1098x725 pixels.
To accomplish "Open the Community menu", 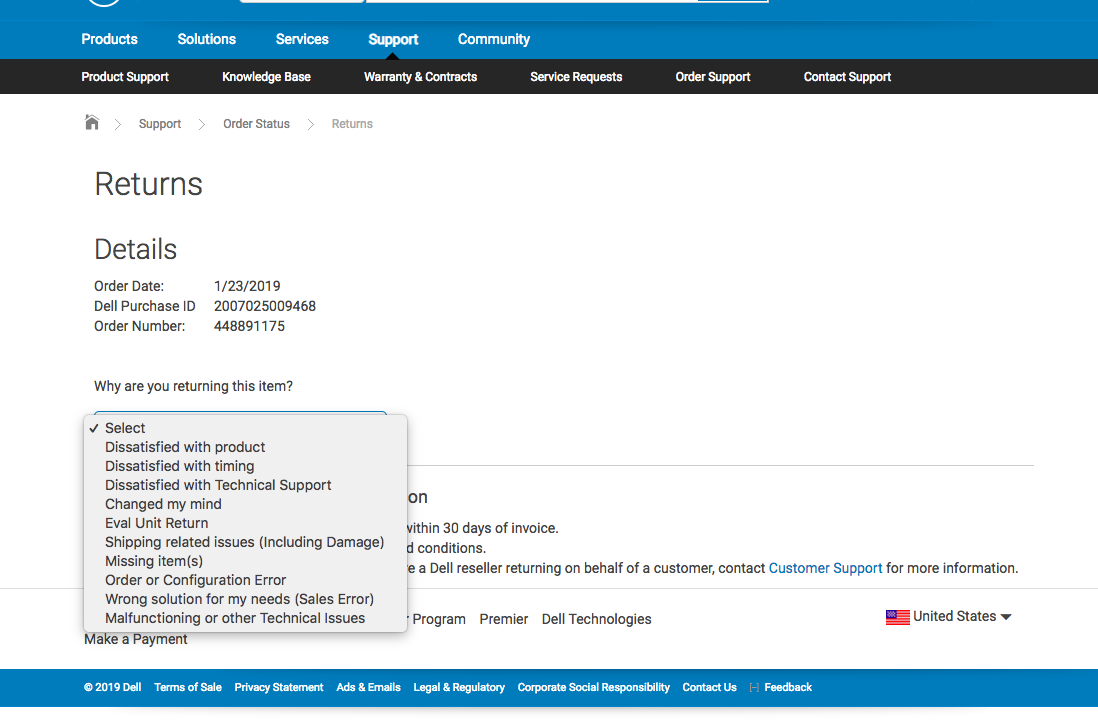I will (493, 39).
